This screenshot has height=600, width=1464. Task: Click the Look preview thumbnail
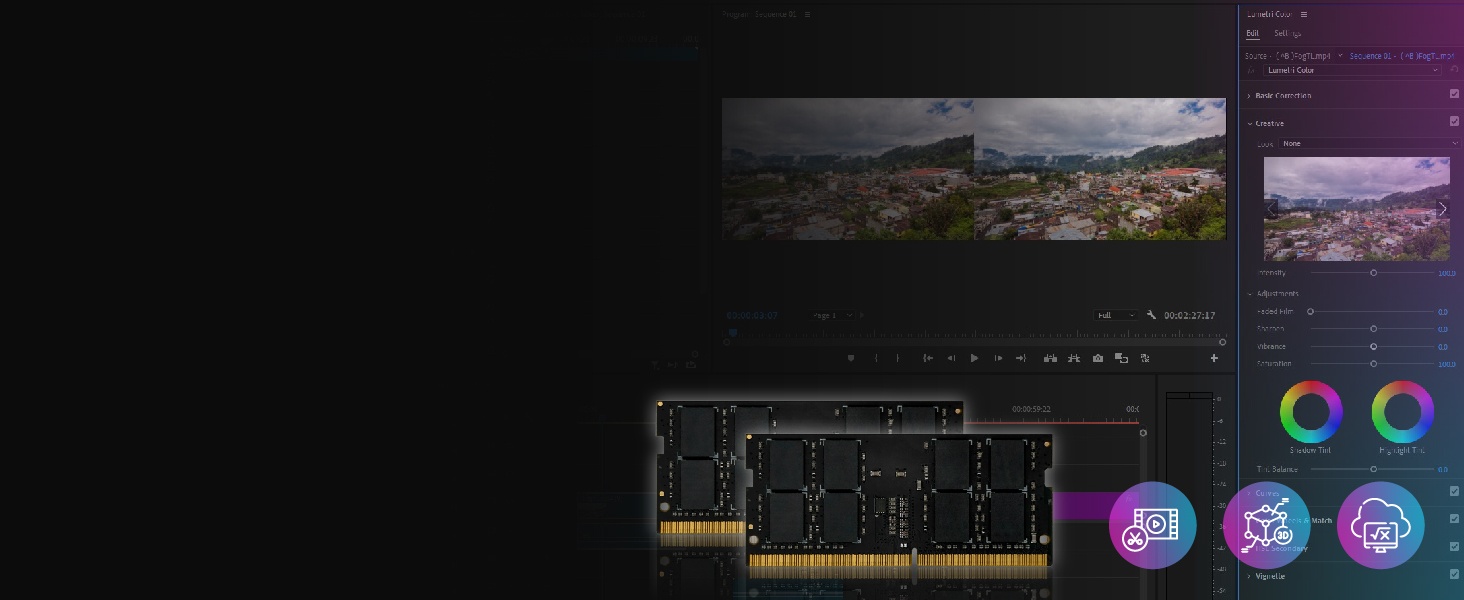(1357, 209)
